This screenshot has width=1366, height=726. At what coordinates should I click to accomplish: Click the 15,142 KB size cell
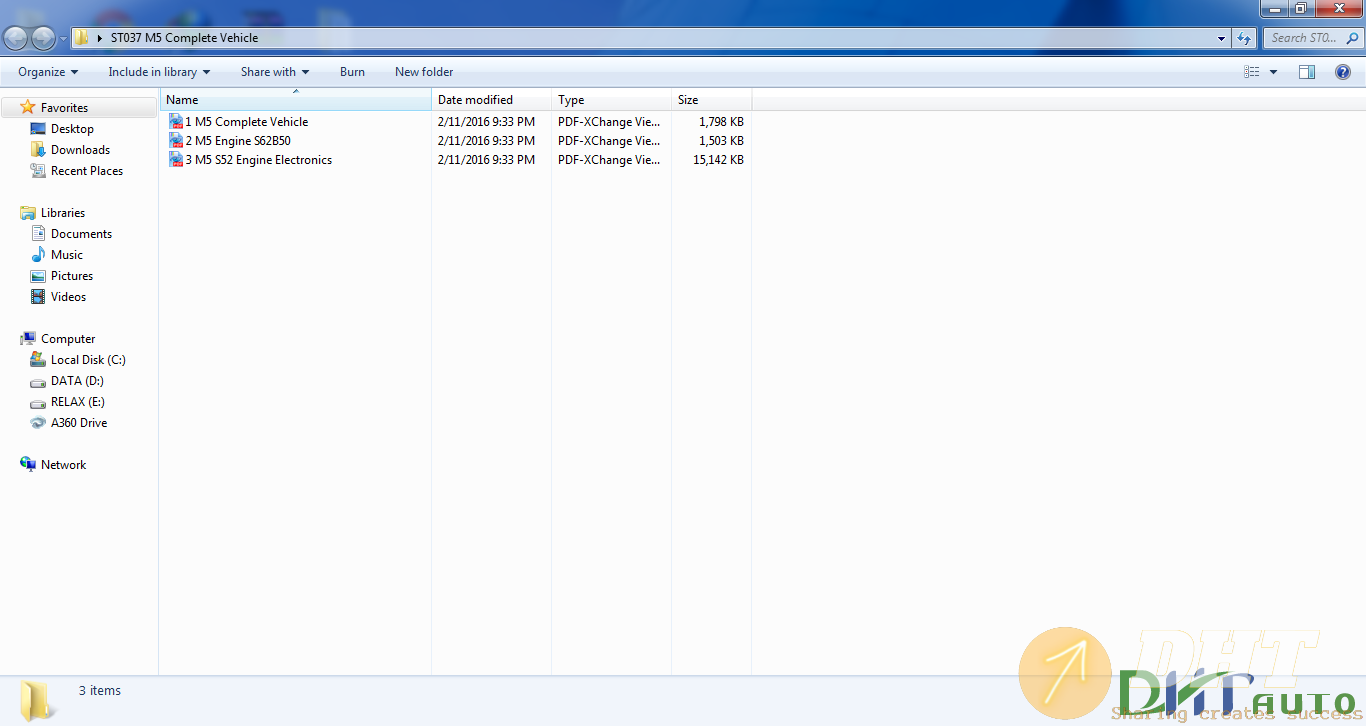tap(718, 160)
